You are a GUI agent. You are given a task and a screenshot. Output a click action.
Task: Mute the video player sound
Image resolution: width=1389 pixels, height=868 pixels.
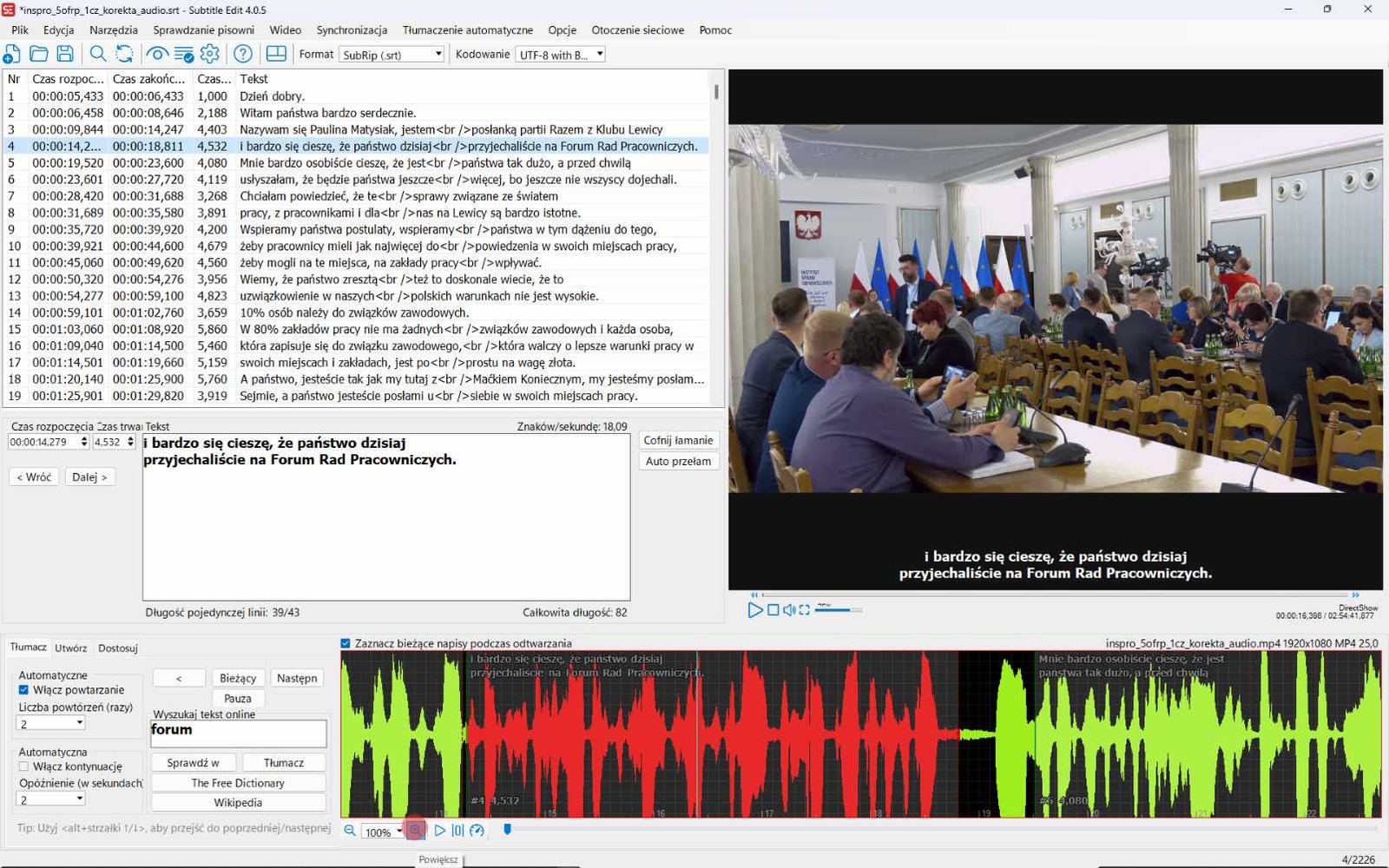click(x=789, y=610)
